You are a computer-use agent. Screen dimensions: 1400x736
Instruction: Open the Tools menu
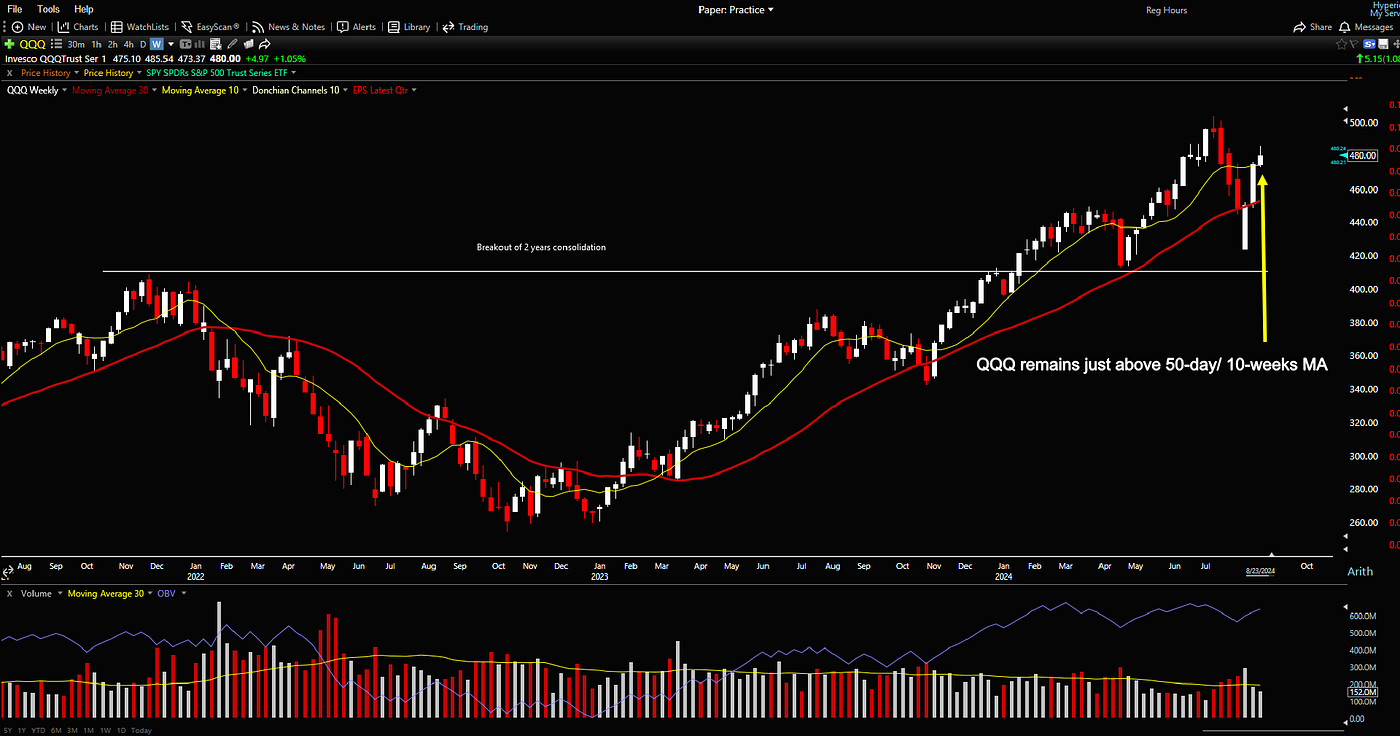click(x=48, y=9)
